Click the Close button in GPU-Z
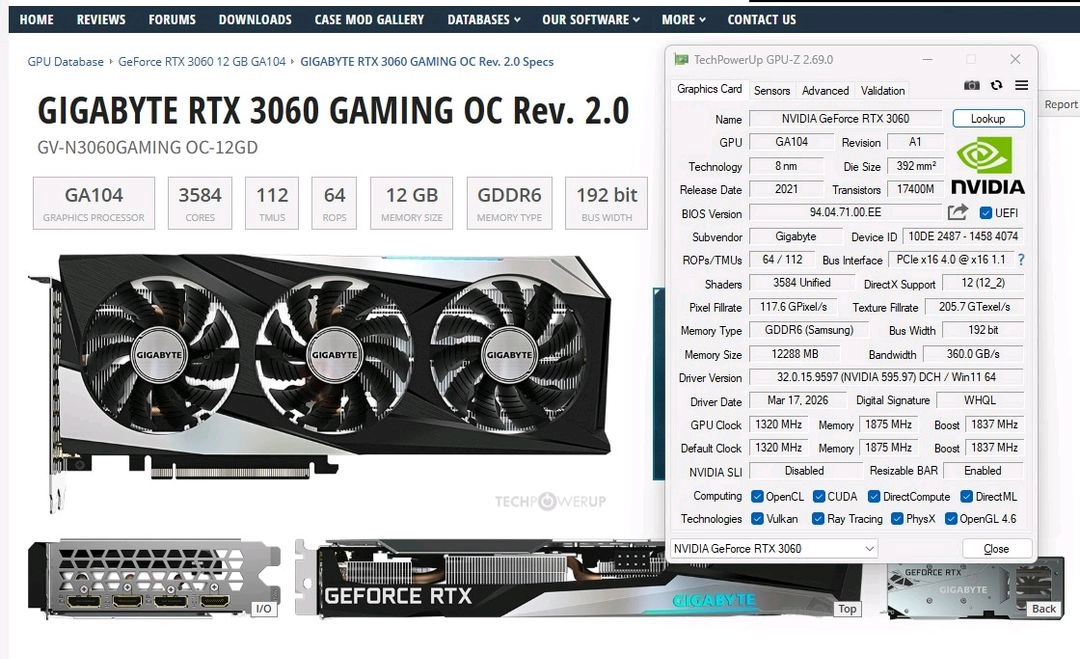The height and width of the screenshot is (659, 1080). 996,549
